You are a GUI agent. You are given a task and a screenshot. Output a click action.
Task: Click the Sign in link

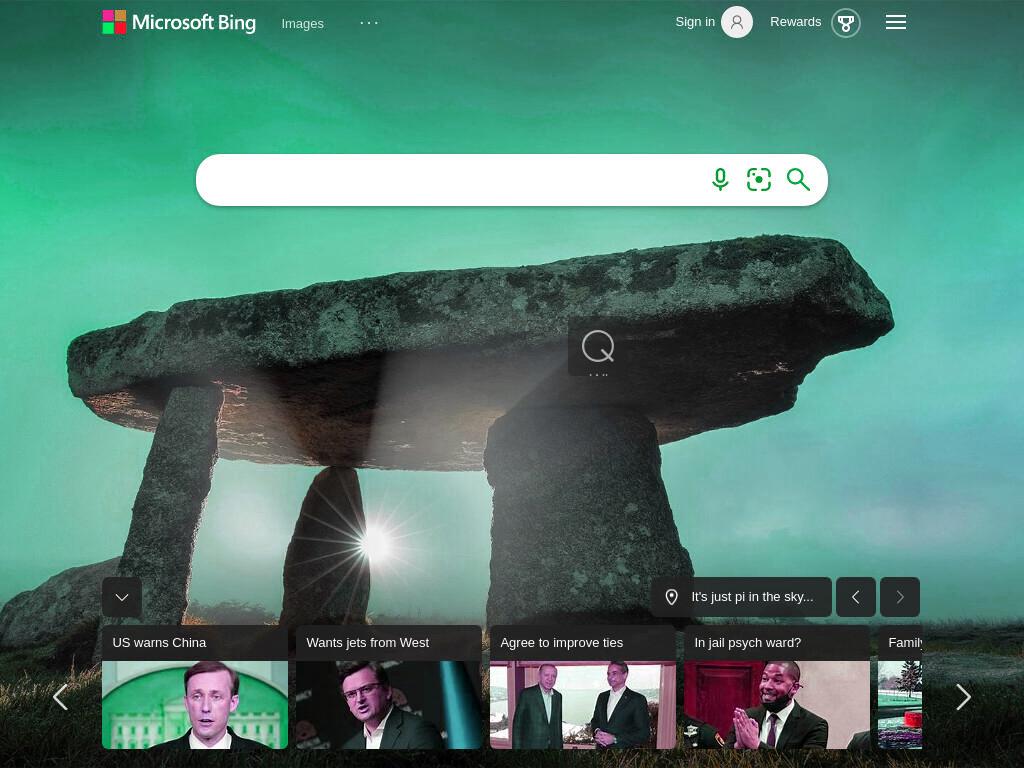tap(695, 22)
